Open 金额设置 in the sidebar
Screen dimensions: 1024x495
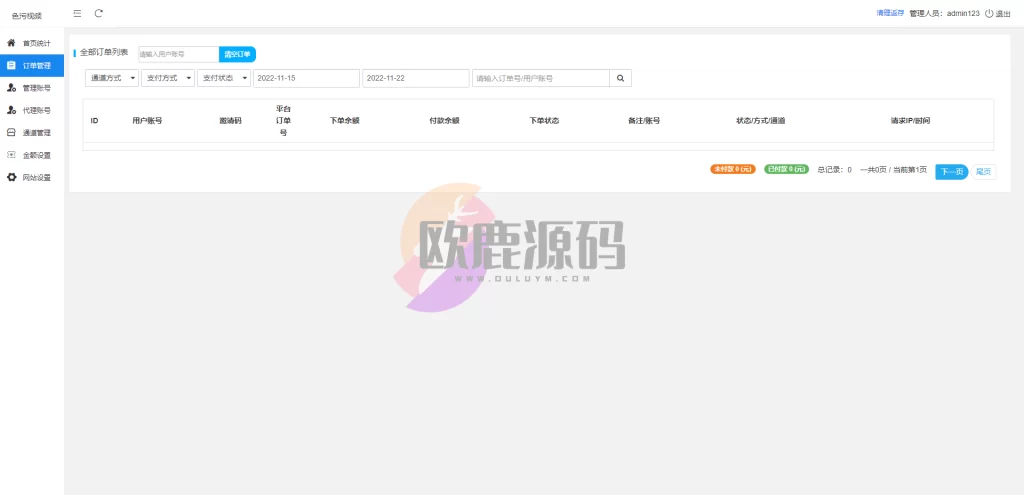32,155
